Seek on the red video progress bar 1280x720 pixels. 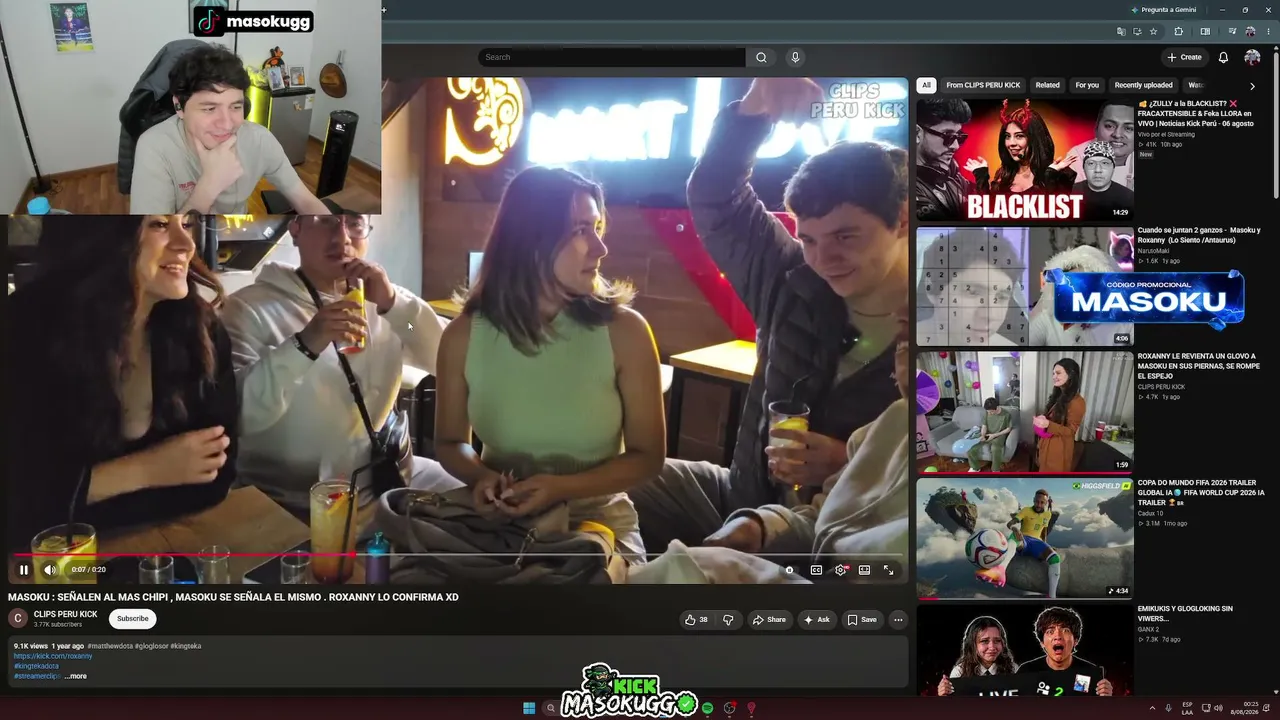click(x=459, y=554)
